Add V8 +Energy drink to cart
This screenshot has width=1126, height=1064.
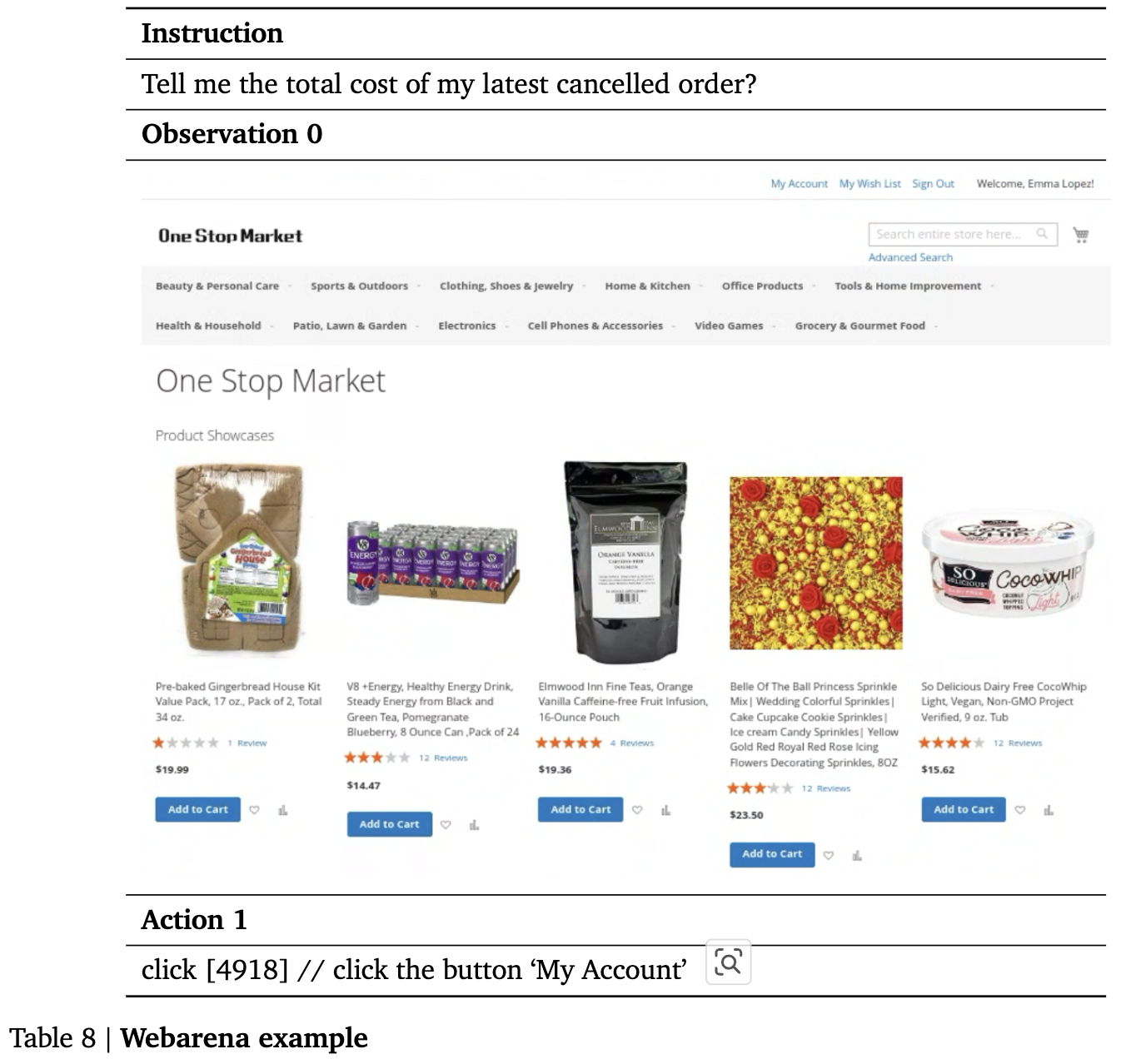click(x=389, y=824)
